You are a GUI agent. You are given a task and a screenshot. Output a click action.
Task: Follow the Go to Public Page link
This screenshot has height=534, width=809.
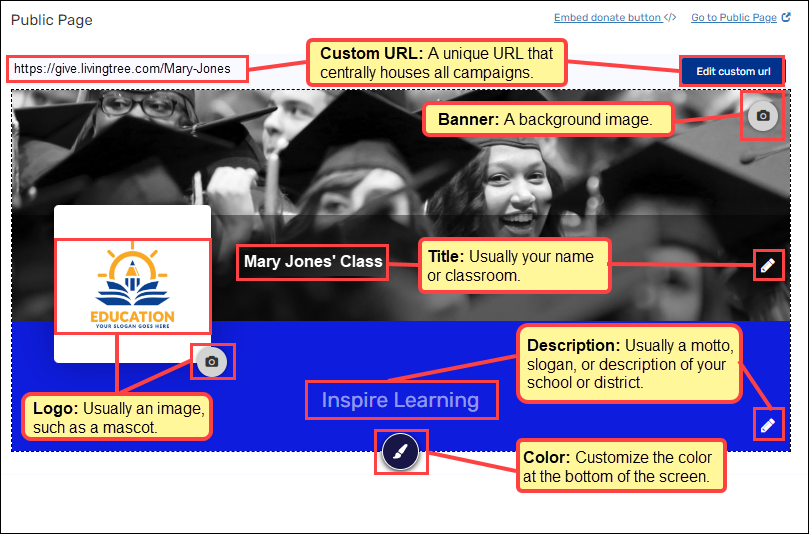(733, 17)
